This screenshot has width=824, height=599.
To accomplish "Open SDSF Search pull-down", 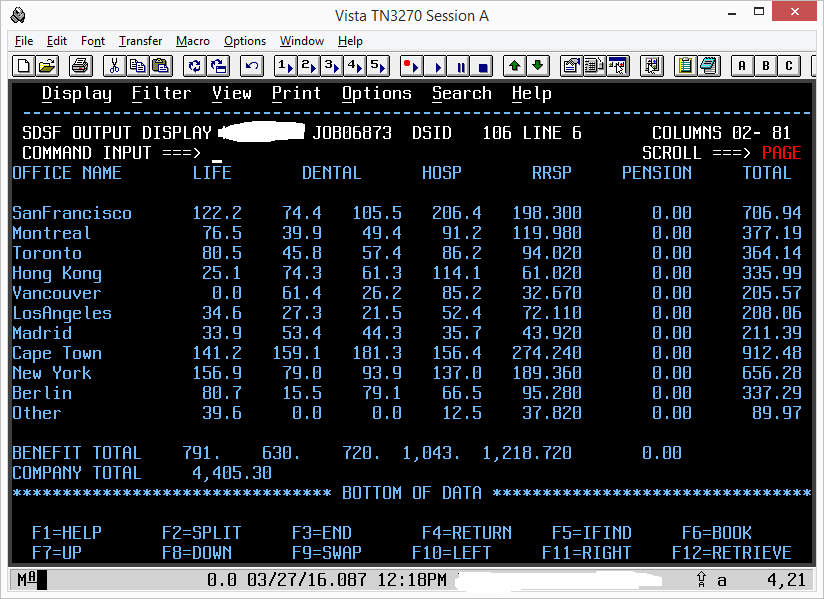I will (x=462, y=94).
